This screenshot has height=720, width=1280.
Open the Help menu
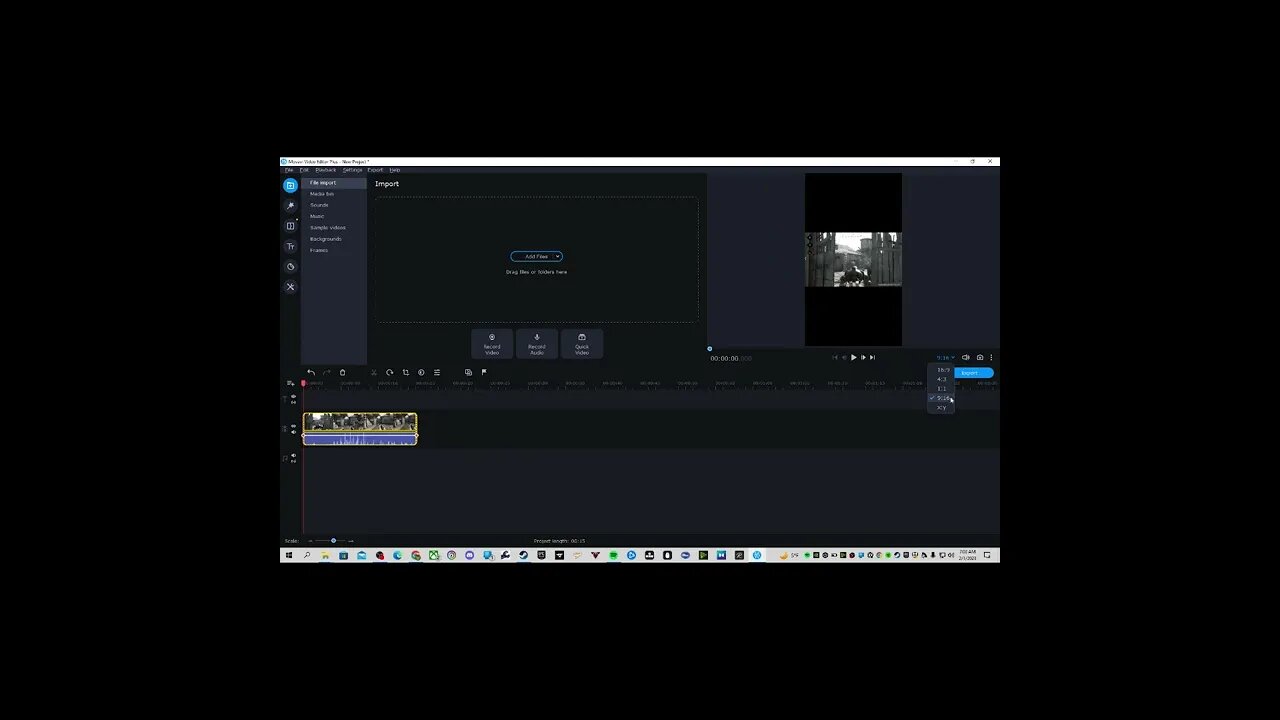tap(394, 170)
